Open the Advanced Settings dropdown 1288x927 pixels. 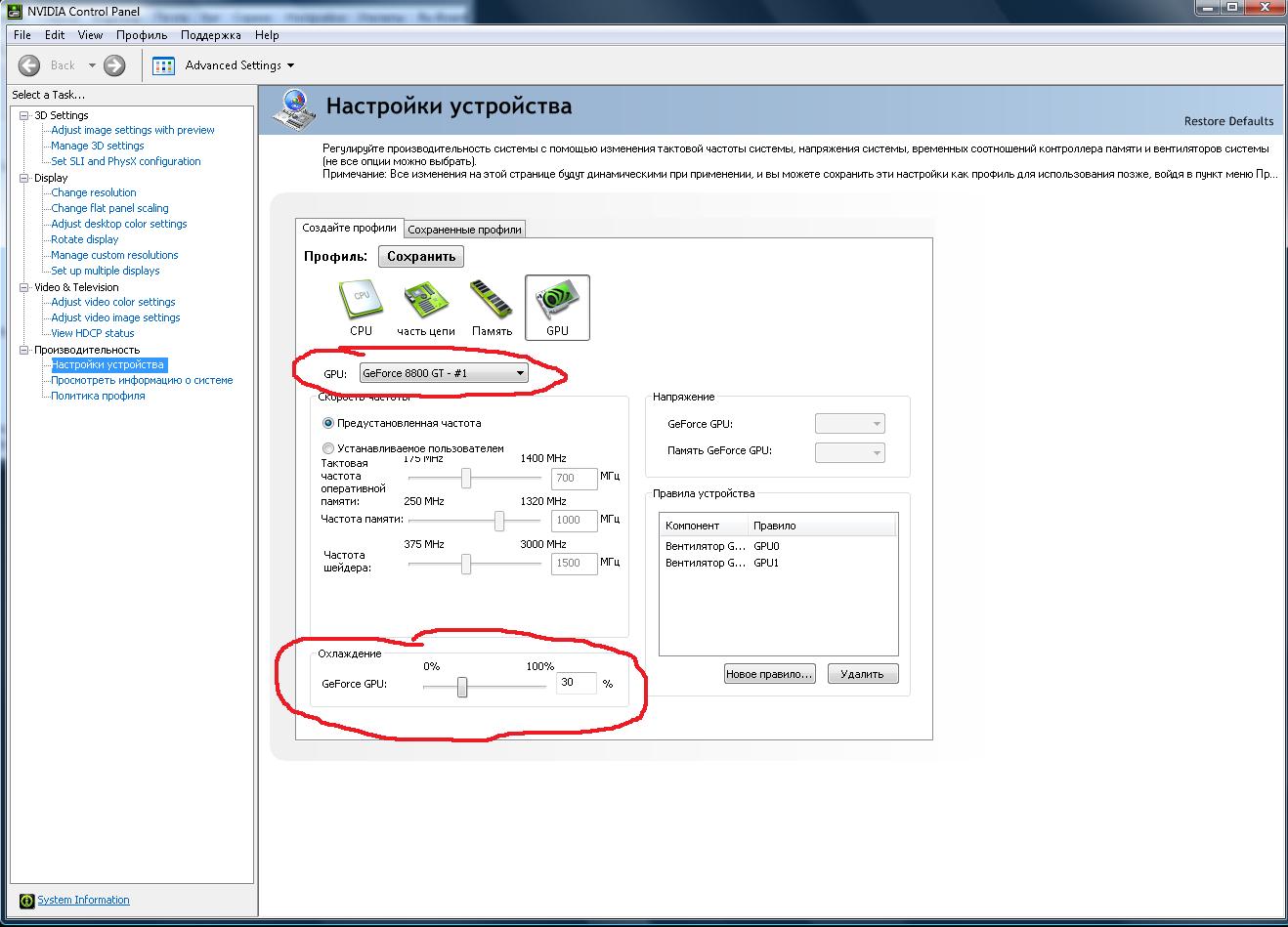[239, 65]
